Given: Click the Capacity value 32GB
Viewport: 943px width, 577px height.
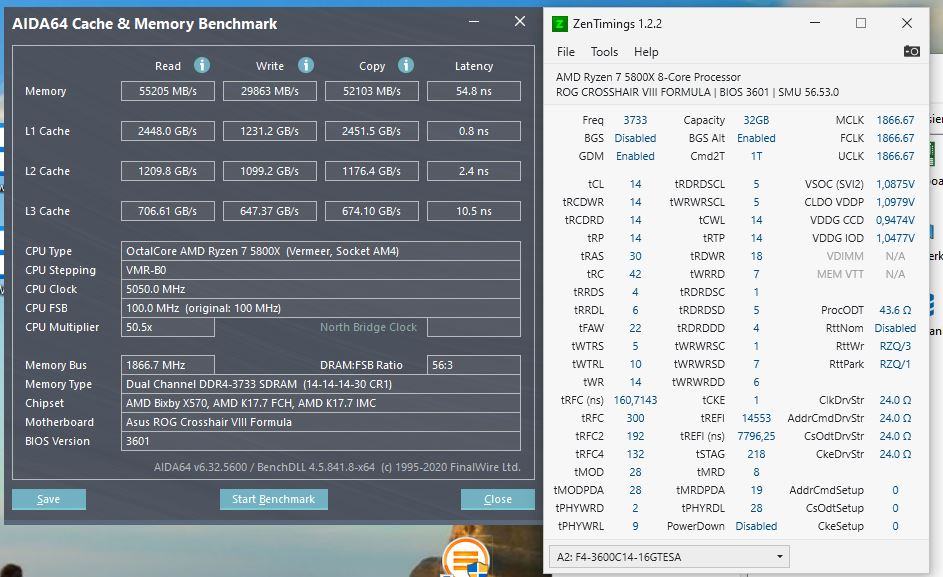Looking at the screenshot, I should [756, 120].
